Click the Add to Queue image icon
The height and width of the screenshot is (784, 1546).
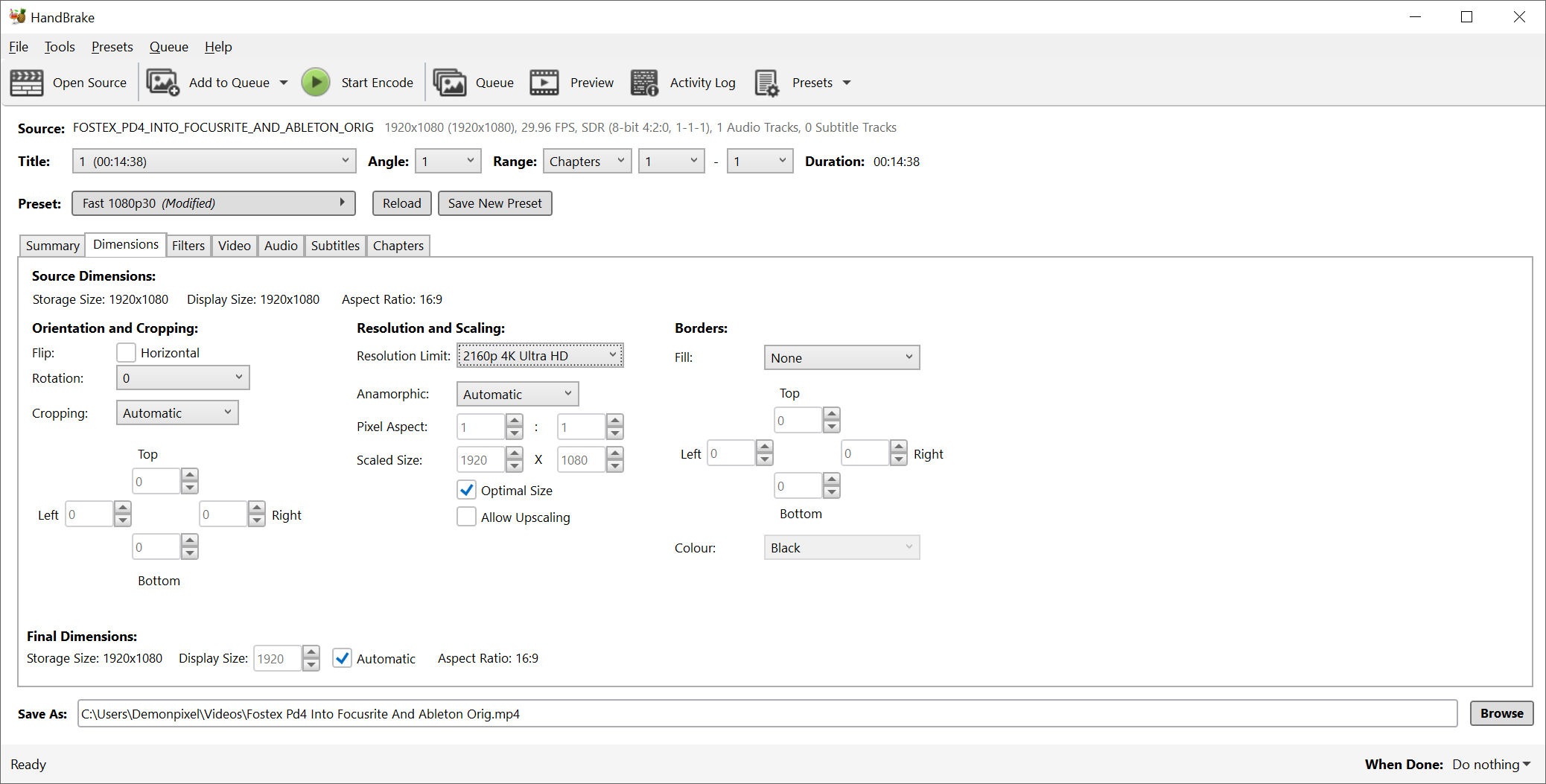(162, 83)
